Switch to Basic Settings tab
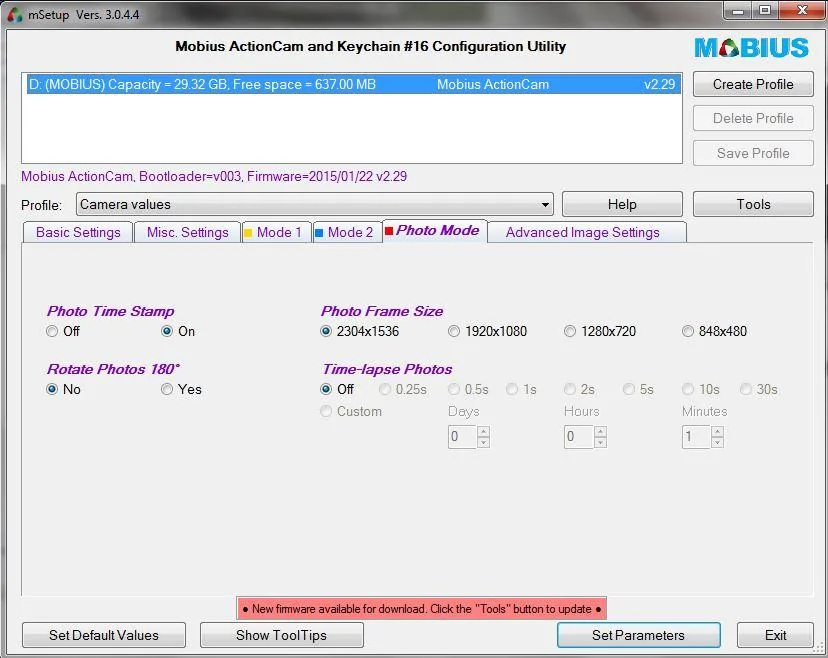 coord(78,232)
